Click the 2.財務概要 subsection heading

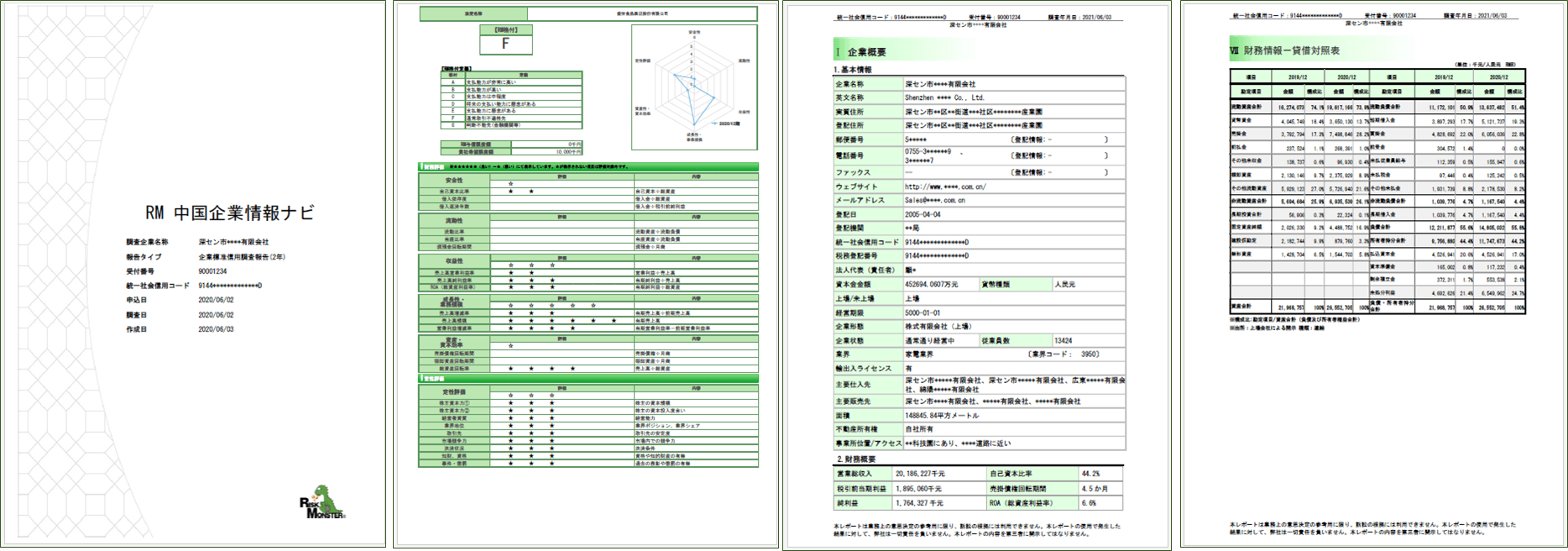(x=855, y=459)
